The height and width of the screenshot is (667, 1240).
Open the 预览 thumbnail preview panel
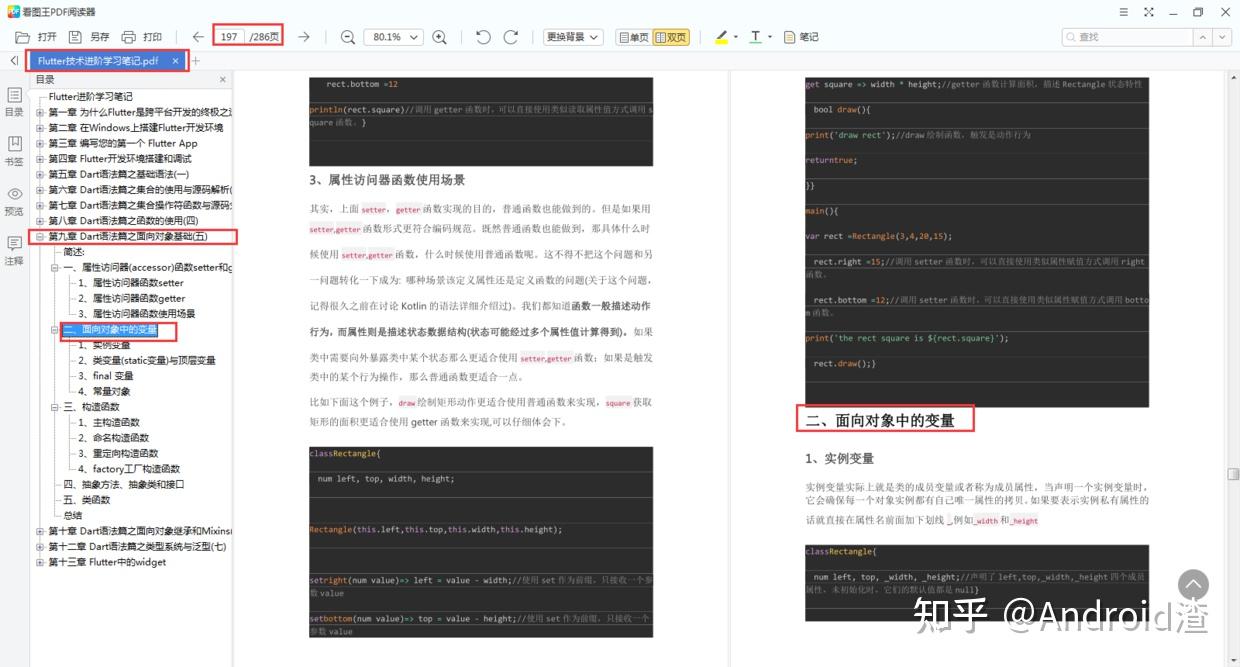pyautogui.click(x=14, y=201)
